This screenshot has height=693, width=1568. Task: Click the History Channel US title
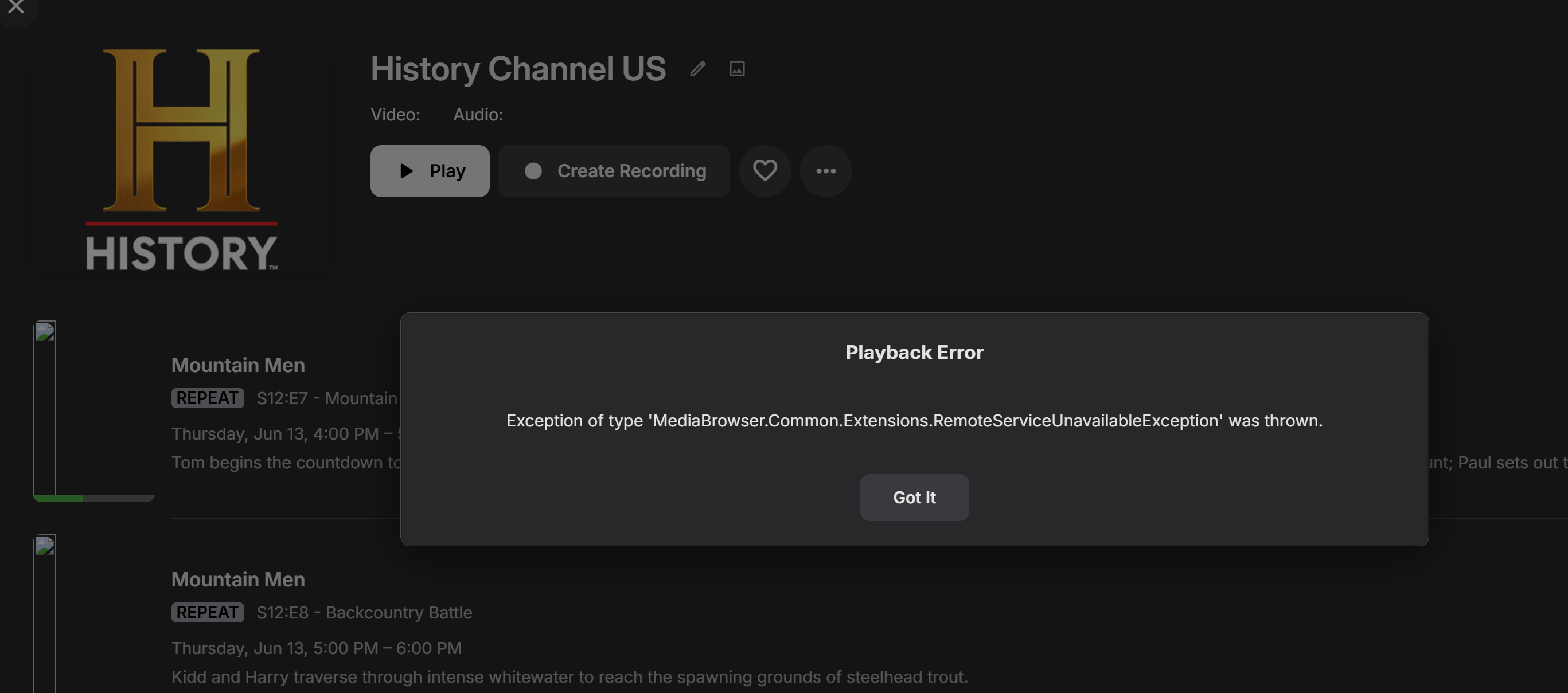(518, 69)
